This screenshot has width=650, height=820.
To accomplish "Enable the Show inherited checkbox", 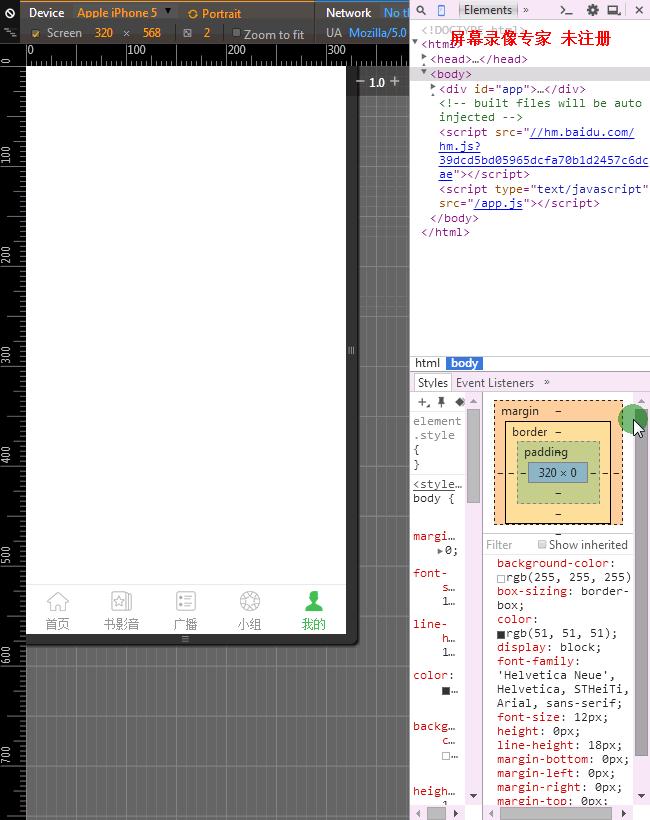I will point(542,544).
